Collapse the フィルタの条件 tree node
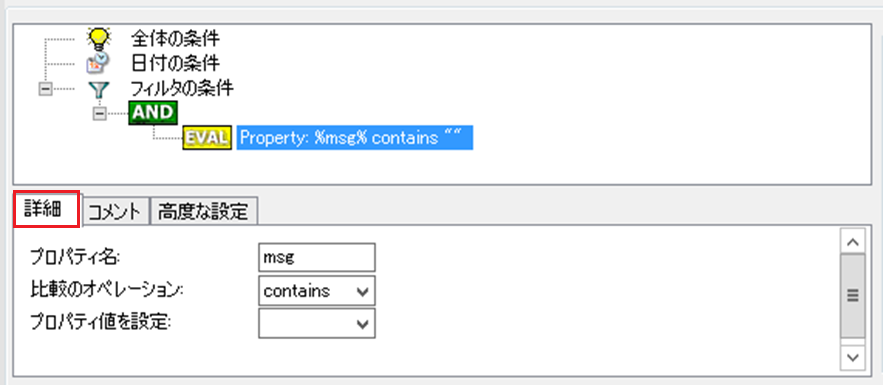The image size is (883, 385). pyautogui.click(x=46, y=89)
